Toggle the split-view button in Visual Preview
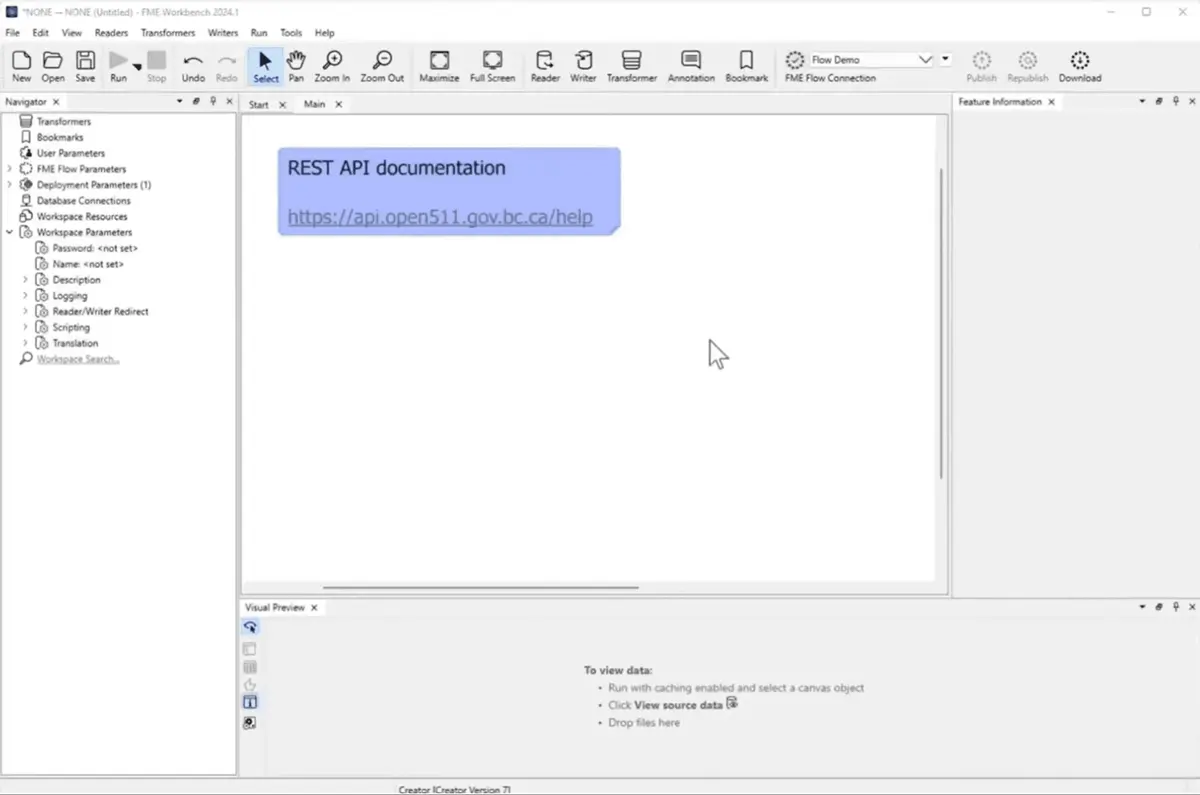The height and width of the screenshot is (795, 1200). (x=250, y=703)
